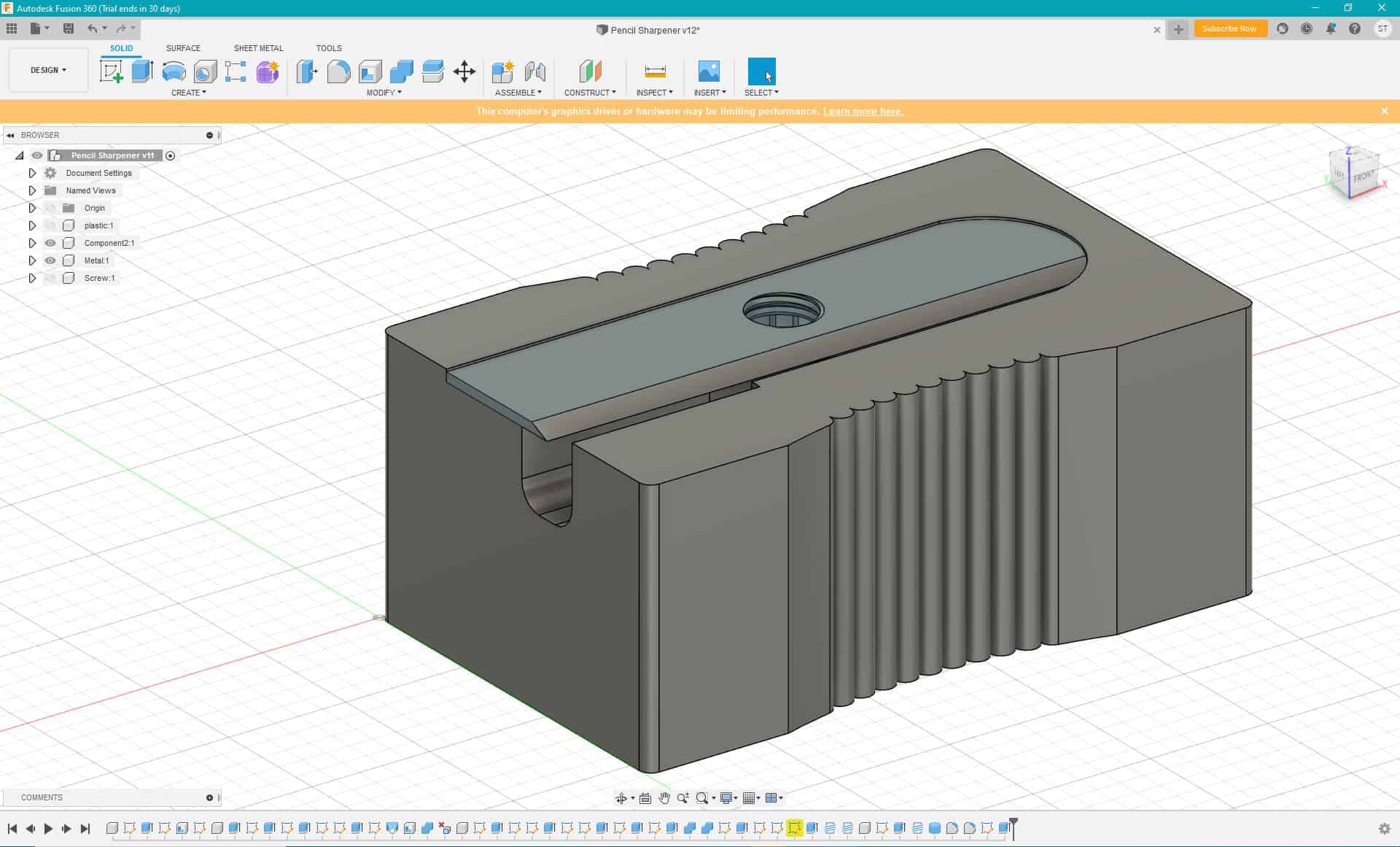Activate the Fillet tool
Screen dimensions: 1400x847
point(338,71)
